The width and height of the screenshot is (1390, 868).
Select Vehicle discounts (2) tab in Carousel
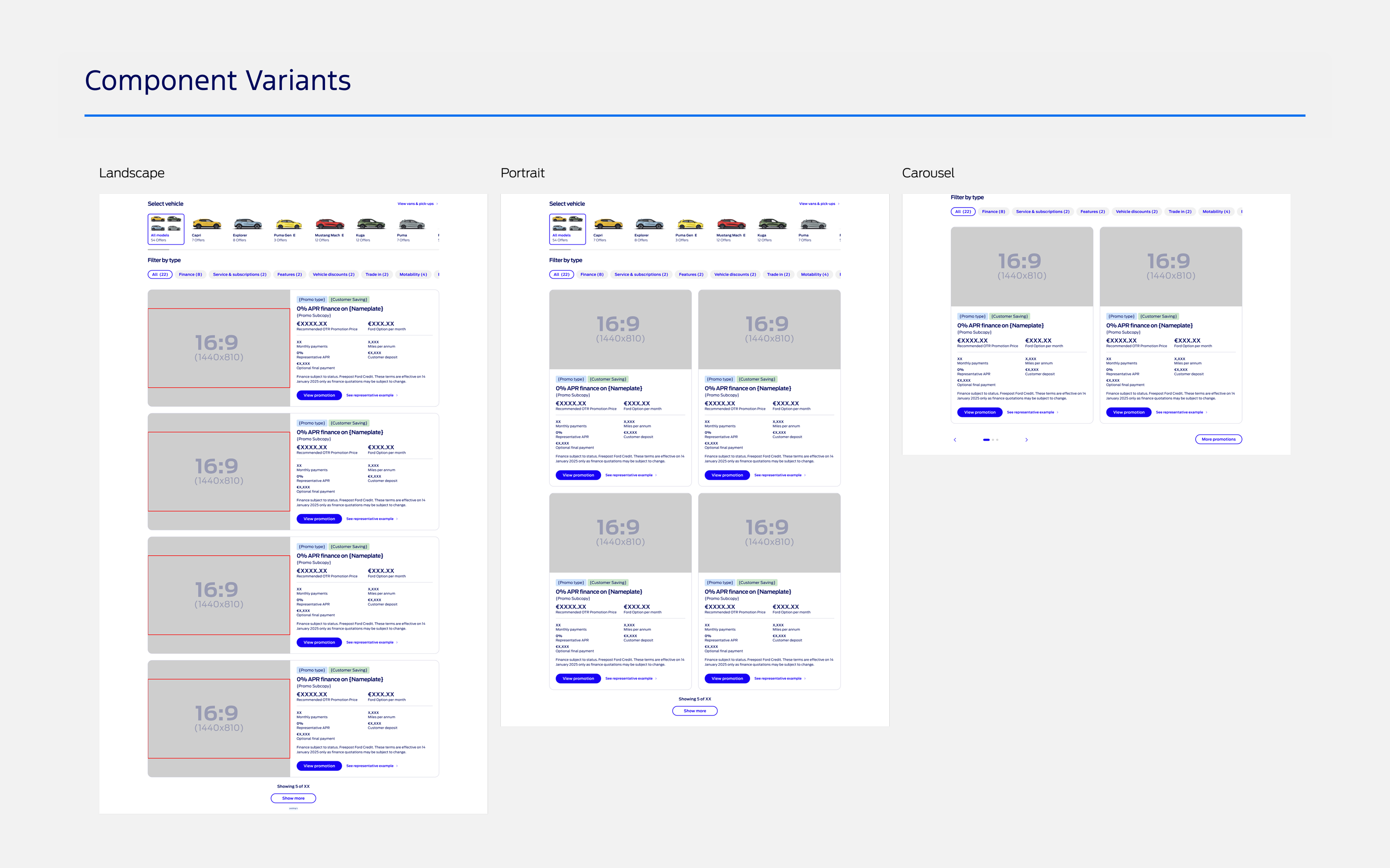point(1136,212)
